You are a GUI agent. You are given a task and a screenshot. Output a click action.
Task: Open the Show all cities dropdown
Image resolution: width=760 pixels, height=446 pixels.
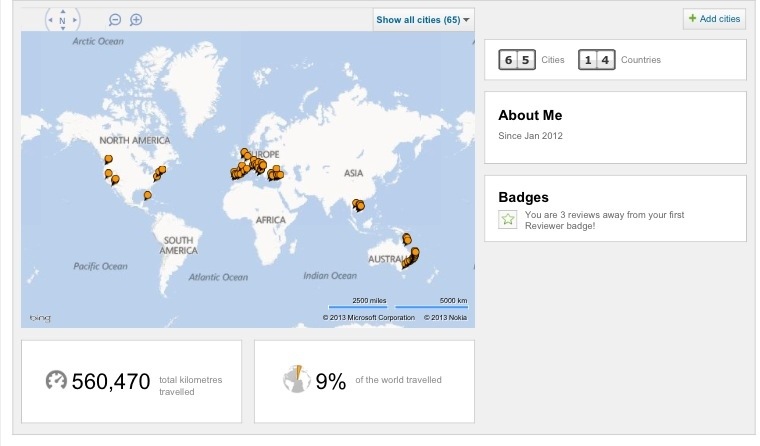pos(423,20)
